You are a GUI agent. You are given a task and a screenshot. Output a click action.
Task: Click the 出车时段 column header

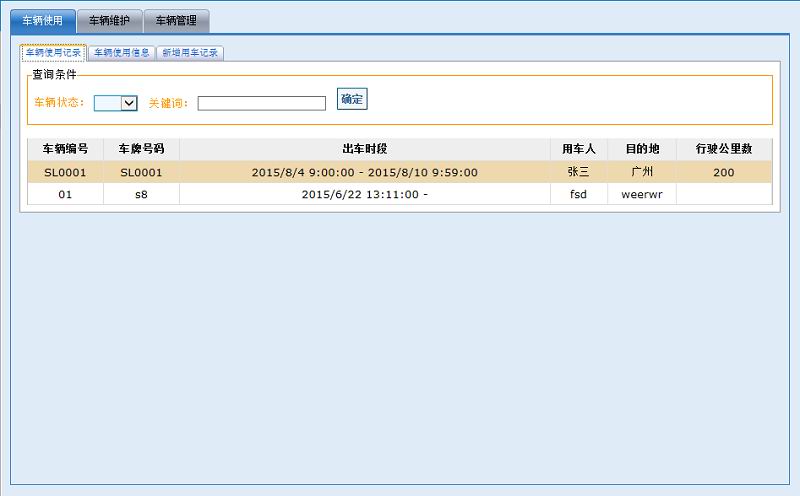(365, 149)
